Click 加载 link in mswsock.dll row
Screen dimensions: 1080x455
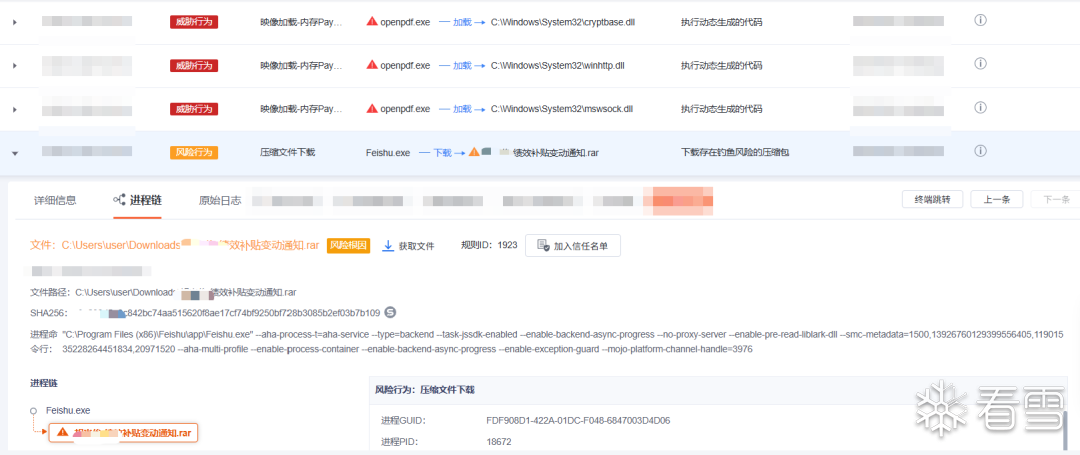[461, 109]
